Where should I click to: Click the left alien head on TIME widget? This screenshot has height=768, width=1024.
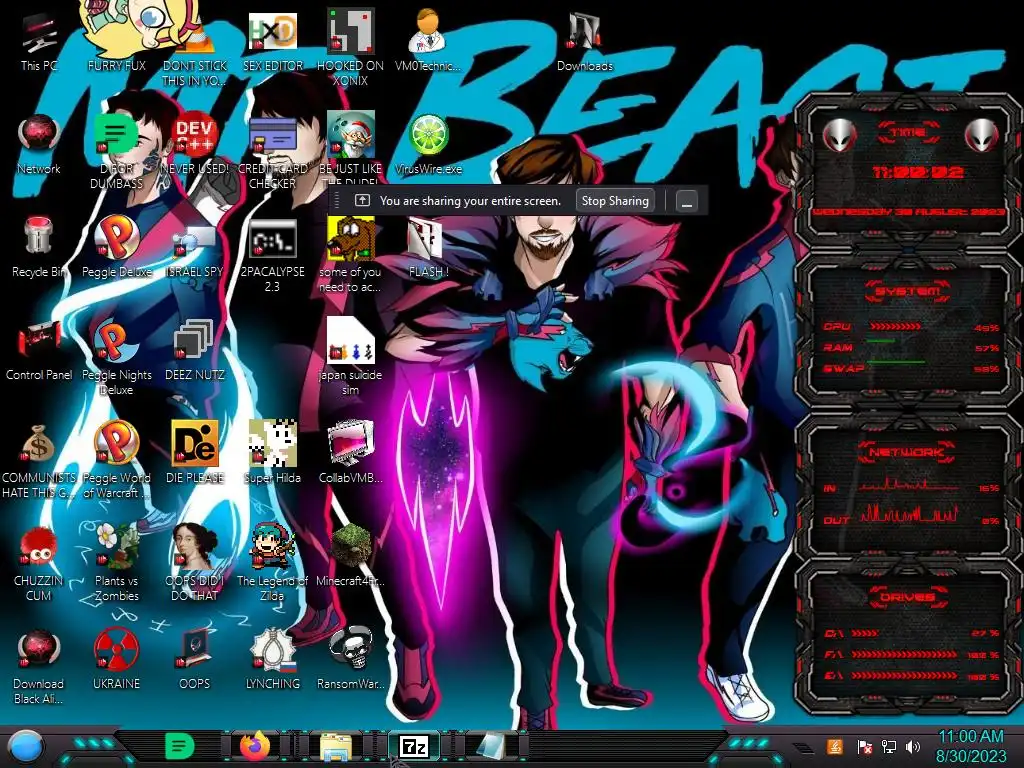click(x=839, y=135)
